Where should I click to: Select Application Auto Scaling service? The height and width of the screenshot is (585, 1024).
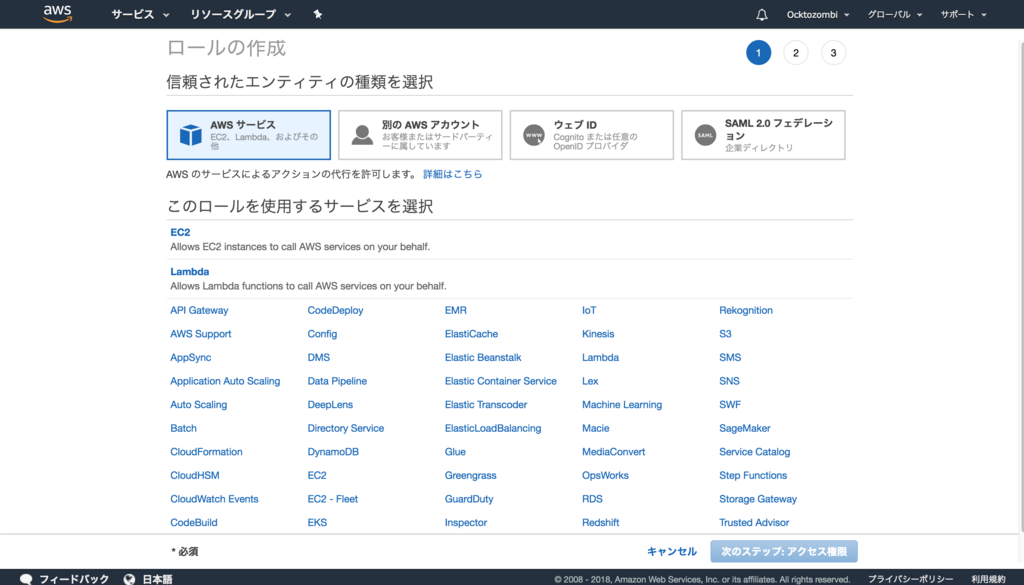(225, 381)
